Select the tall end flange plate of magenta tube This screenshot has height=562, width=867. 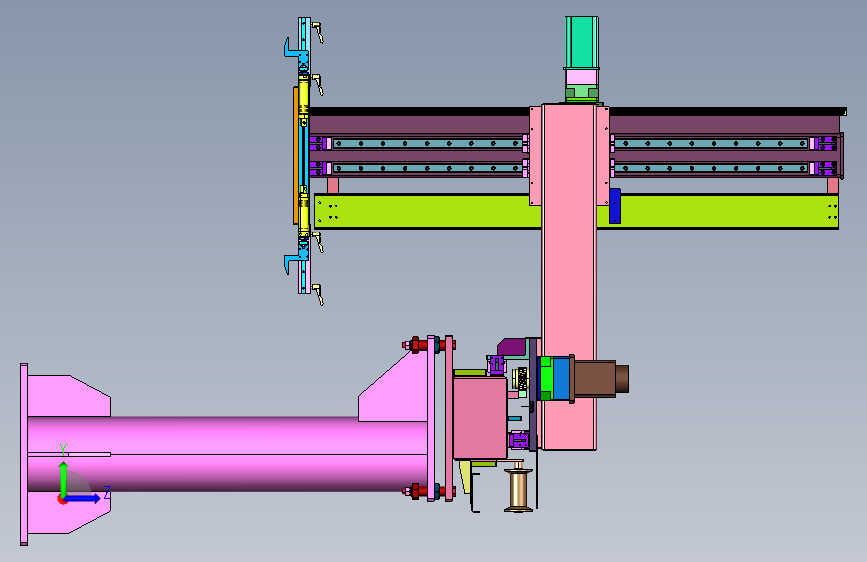pyautogui.click(x=24, y=454)
